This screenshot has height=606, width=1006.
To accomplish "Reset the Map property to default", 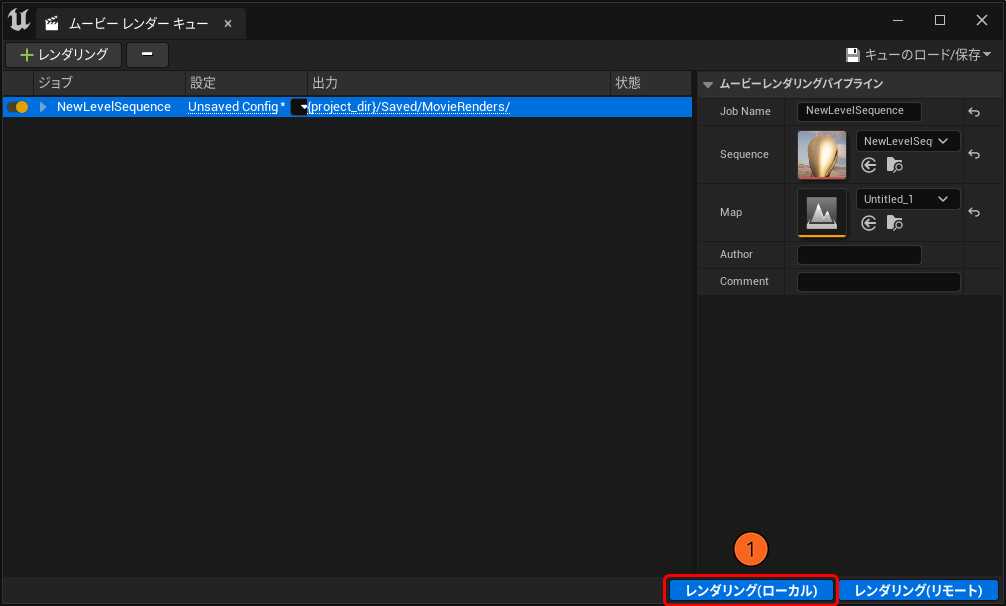I will (975, 213).
